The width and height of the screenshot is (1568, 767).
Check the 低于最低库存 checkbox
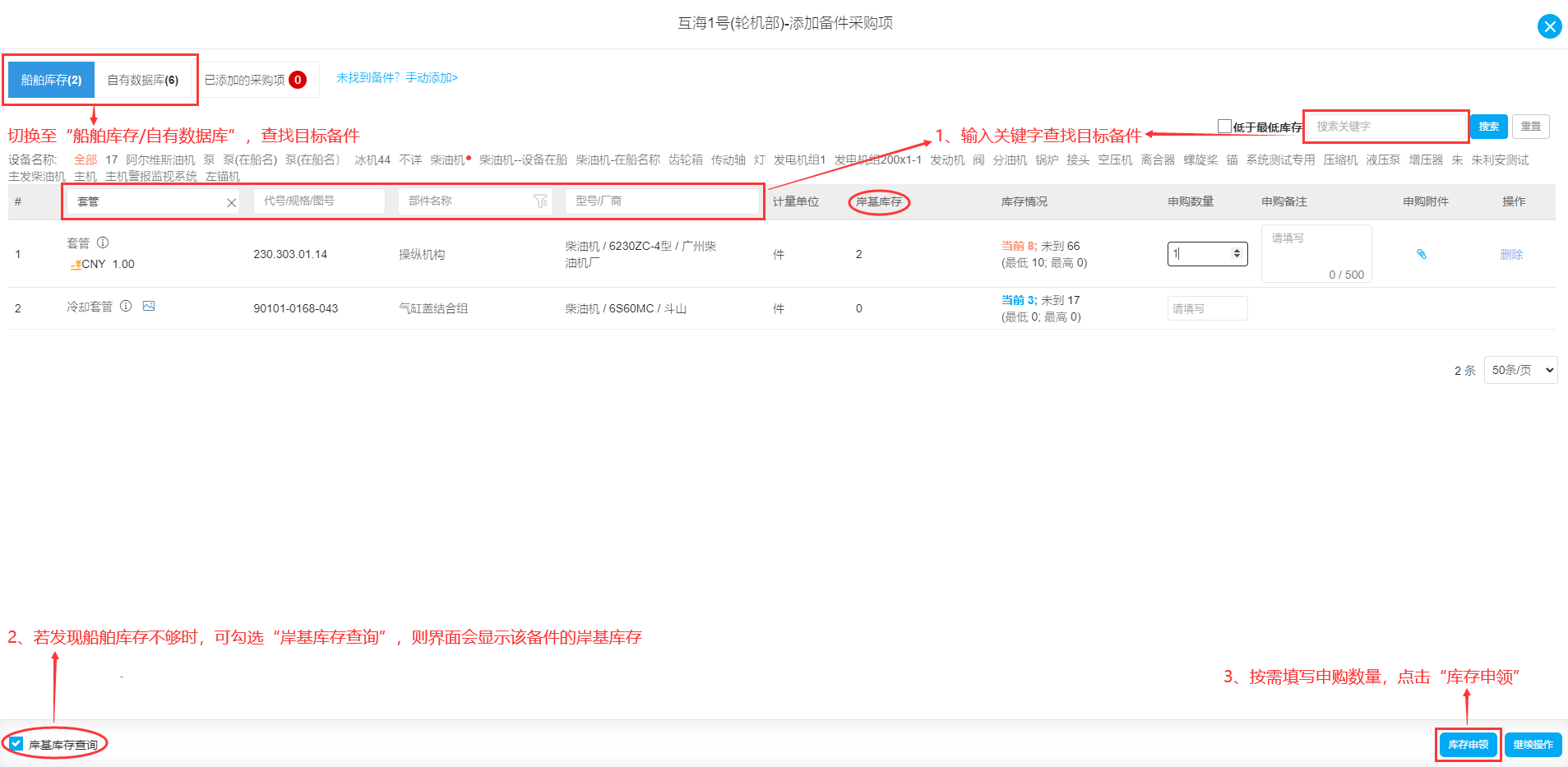1224,126
